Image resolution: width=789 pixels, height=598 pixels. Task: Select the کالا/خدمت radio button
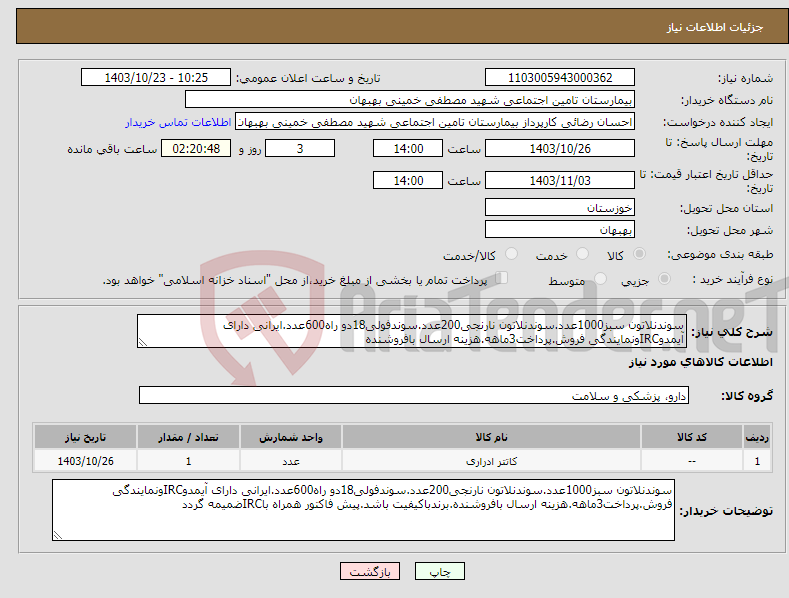(x=511, y=254)
